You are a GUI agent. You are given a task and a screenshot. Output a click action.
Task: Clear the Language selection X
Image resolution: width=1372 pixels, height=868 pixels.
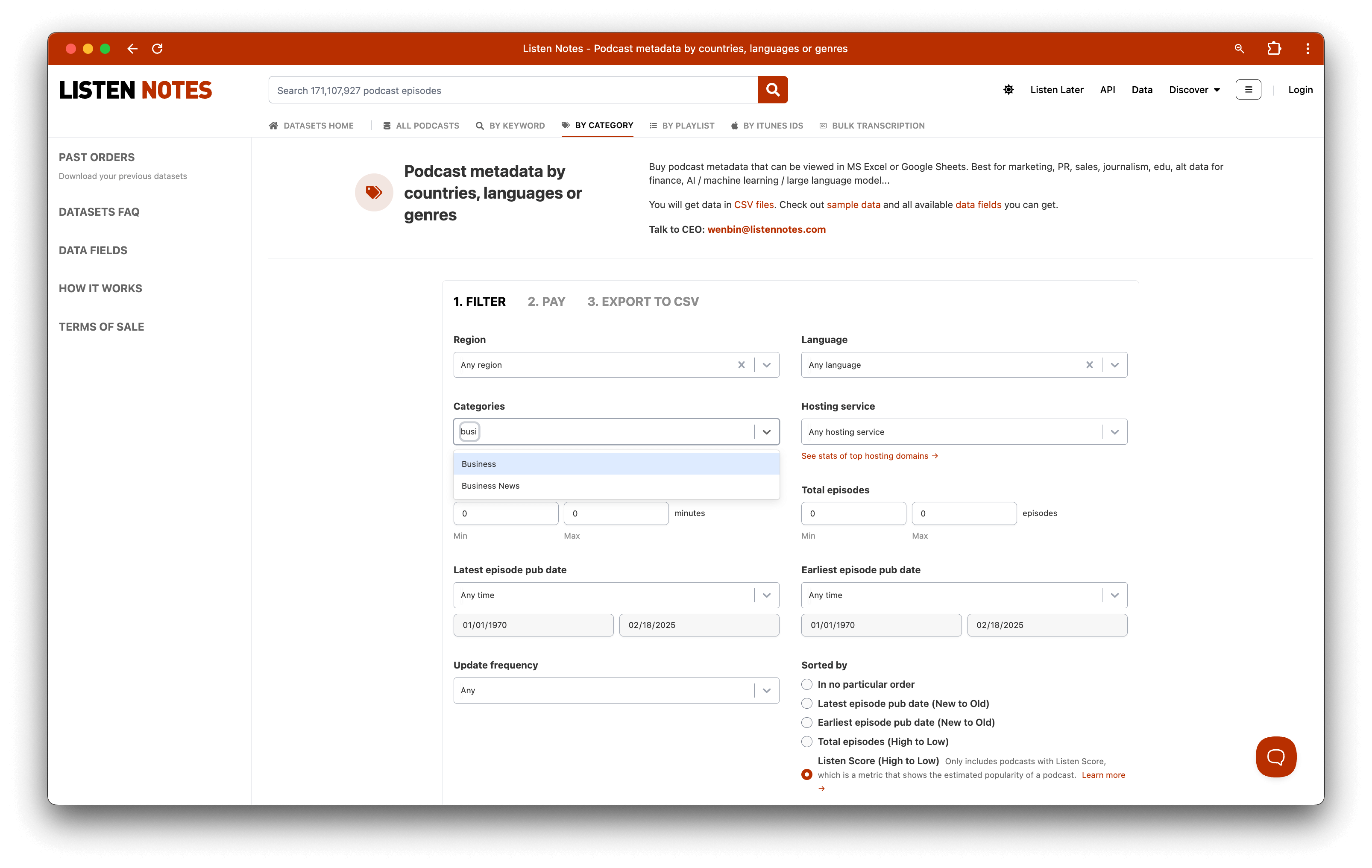tap(1089, 365)
